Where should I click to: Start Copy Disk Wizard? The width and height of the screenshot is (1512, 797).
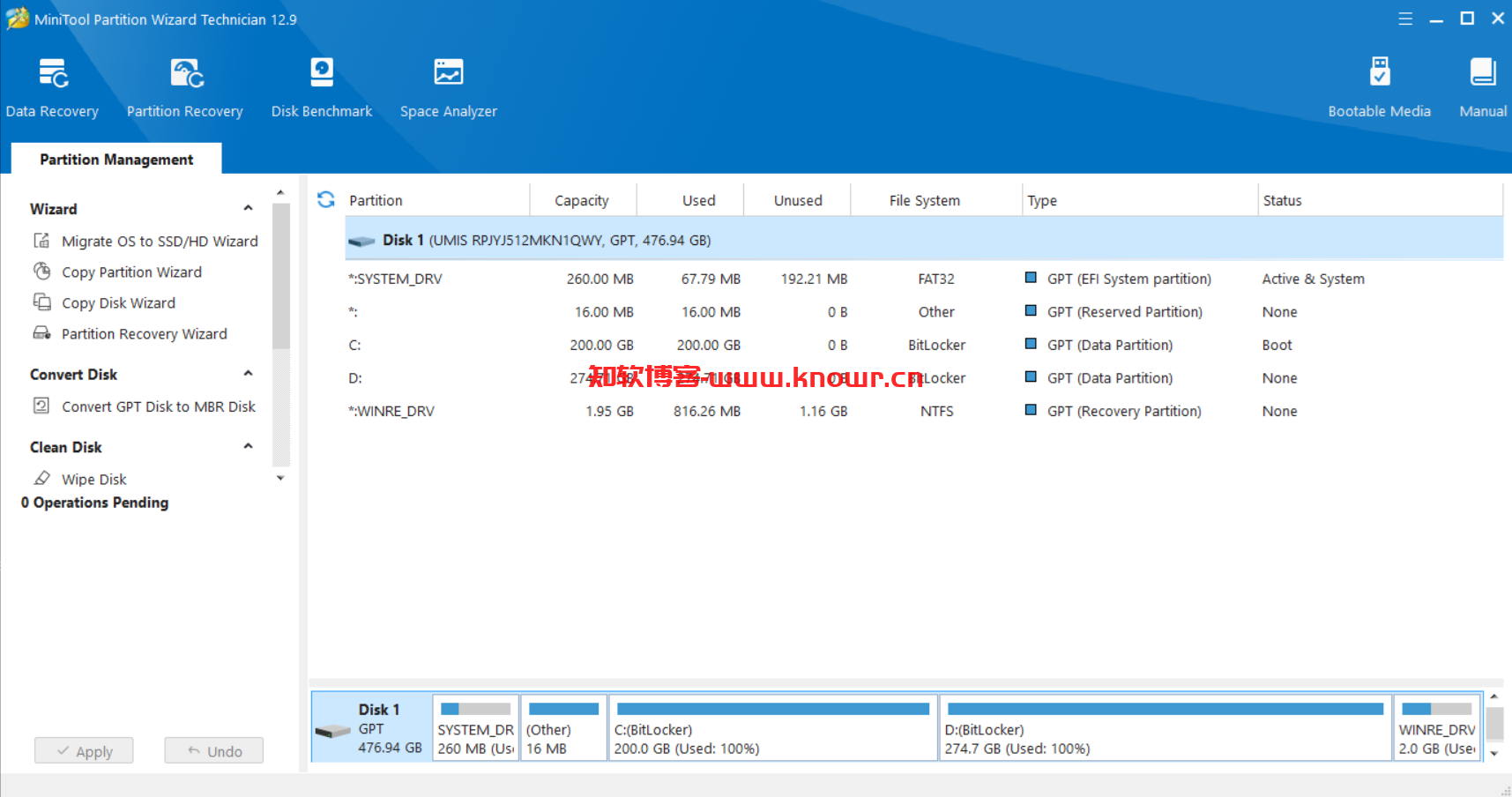(x=118, y=302)
